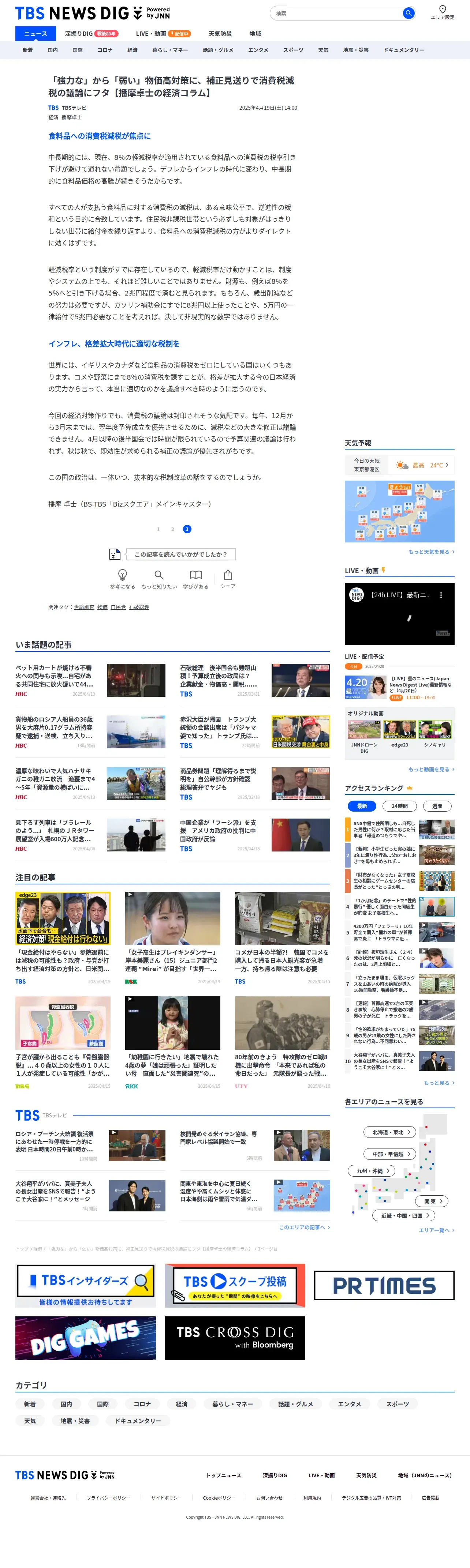470x1568 pixels.
Task: Open the footer お問い合わせ link
Action: click(x=269, y=1497)
